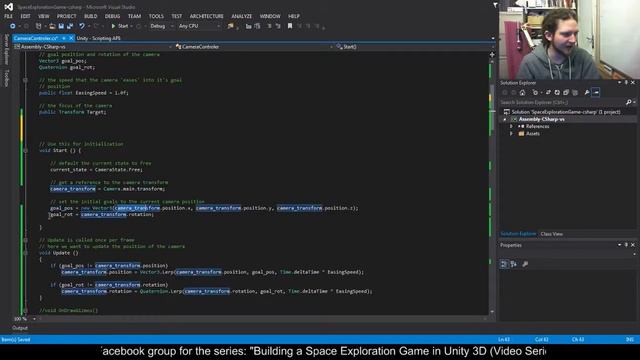Click the Open File toolbar icon

coord(52,26)
